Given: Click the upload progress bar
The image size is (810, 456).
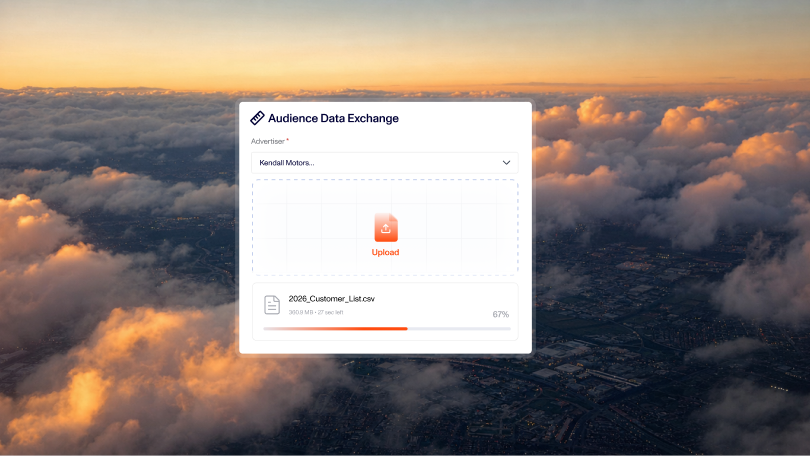Looking at the screenshot, I should (387, 328).
